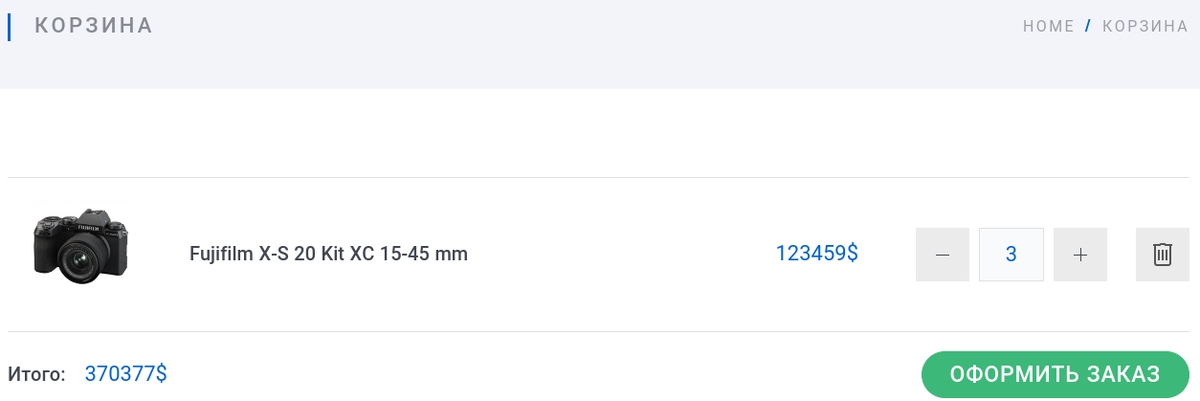This screenshot has height=401, width=1200.
Task: Click the dollar sign in the total
Action: coord(161,374)
